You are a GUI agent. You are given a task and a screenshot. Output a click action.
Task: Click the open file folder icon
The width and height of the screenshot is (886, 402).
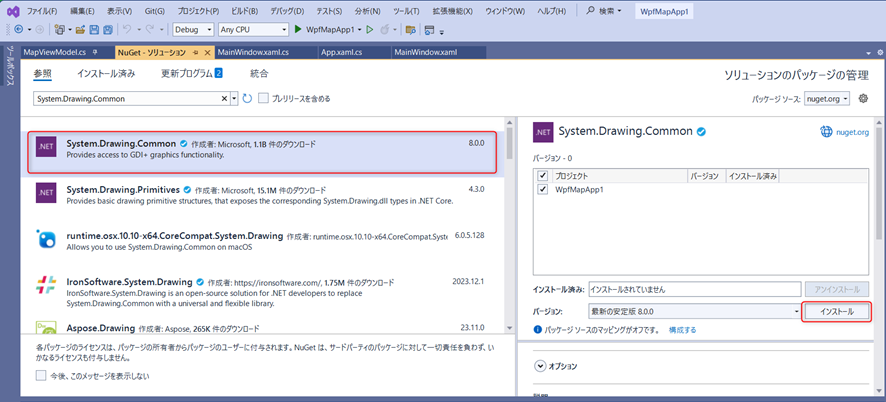80,29
